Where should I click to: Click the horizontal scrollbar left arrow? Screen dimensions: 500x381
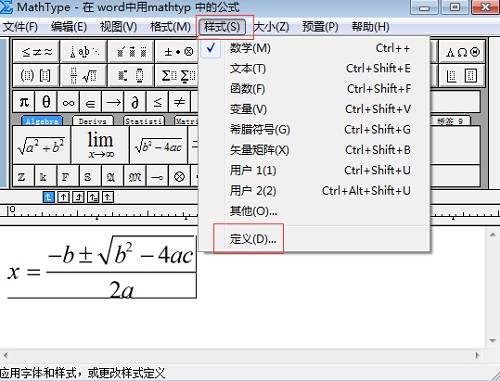click(x=5, y=355)
